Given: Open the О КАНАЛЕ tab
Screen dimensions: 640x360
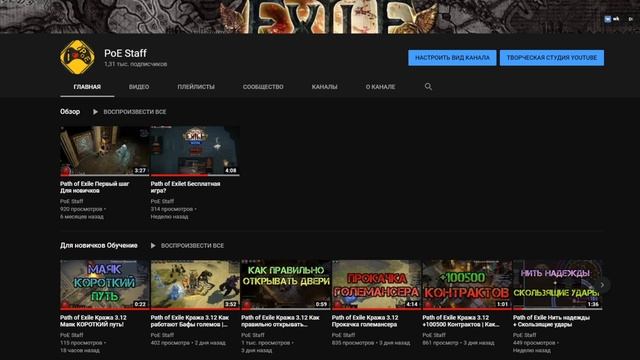Looking at the screenshot, I should 380,87.
